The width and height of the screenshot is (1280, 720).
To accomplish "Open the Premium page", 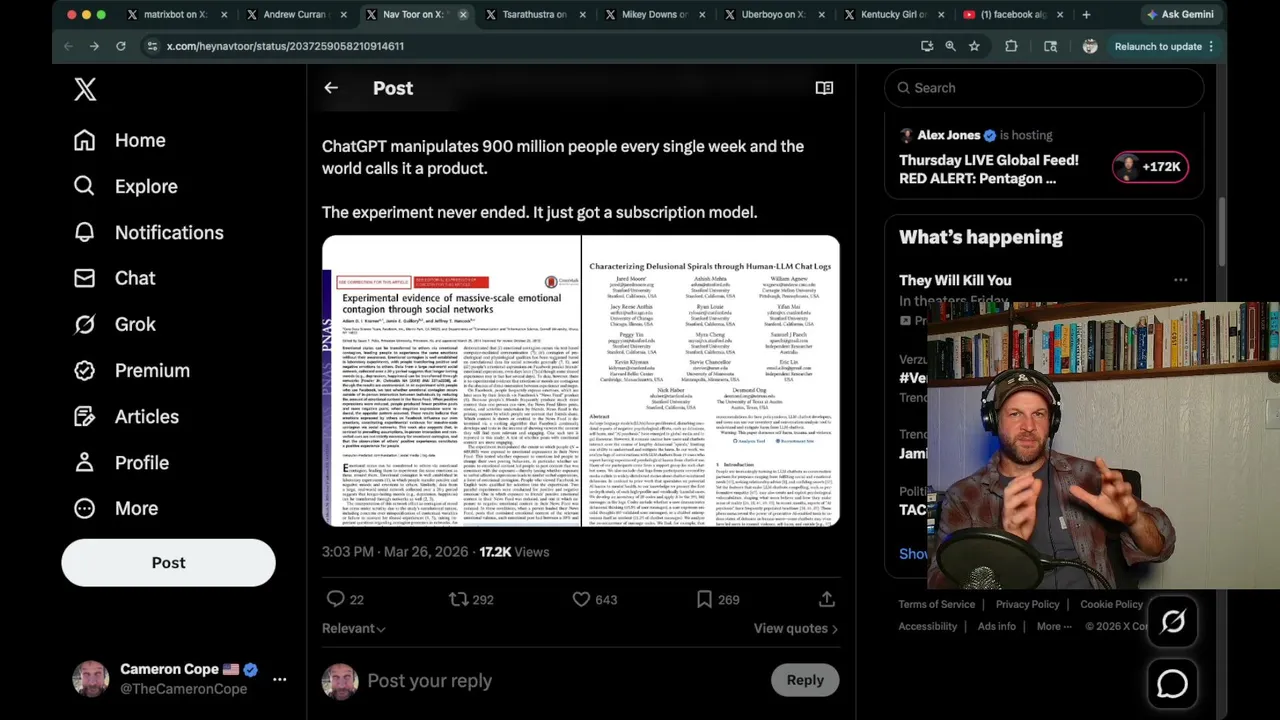I will tap(131, 370).
